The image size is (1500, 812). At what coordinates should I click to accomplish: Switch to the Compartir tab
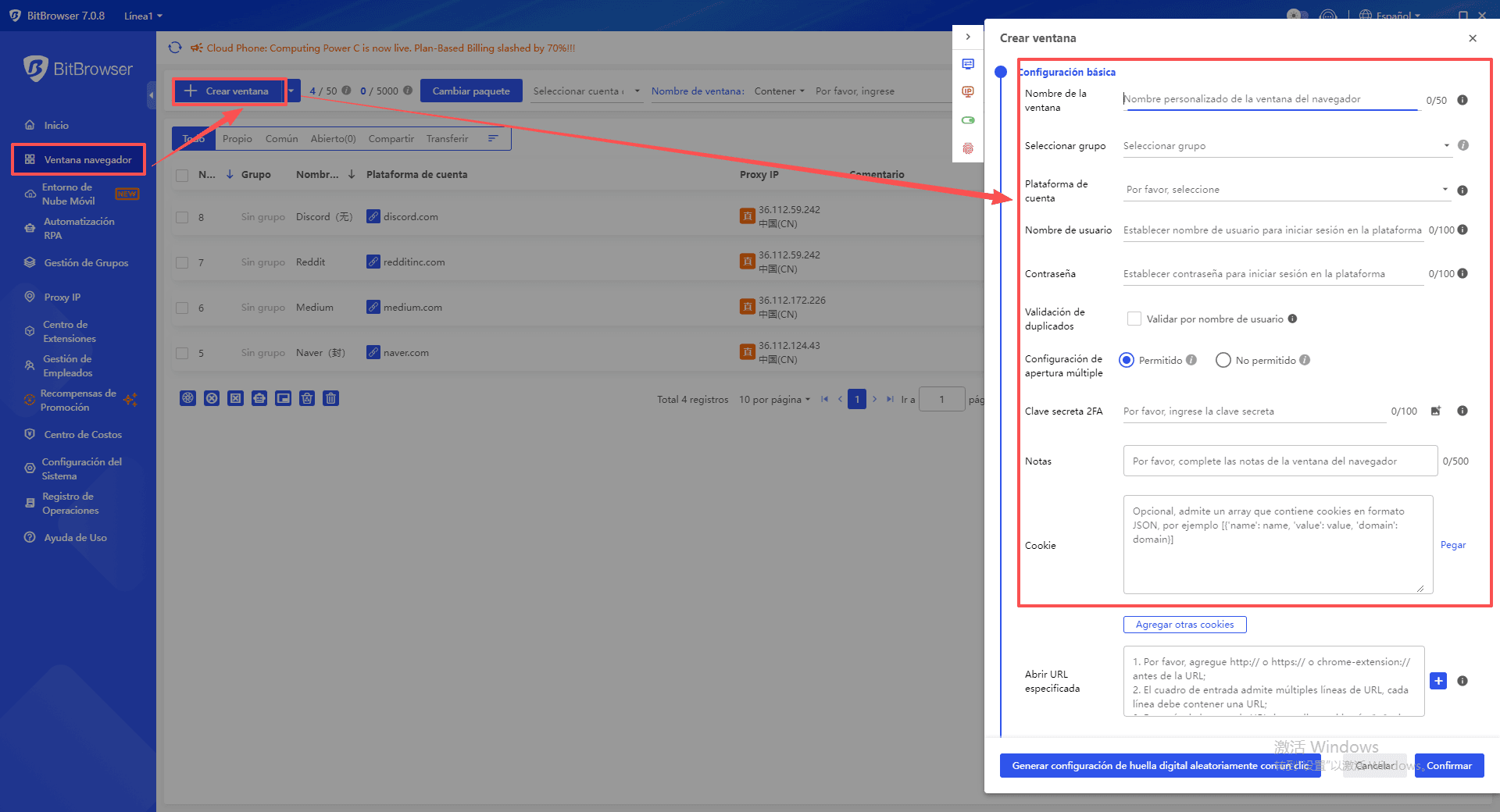click(x=391, y=139)
